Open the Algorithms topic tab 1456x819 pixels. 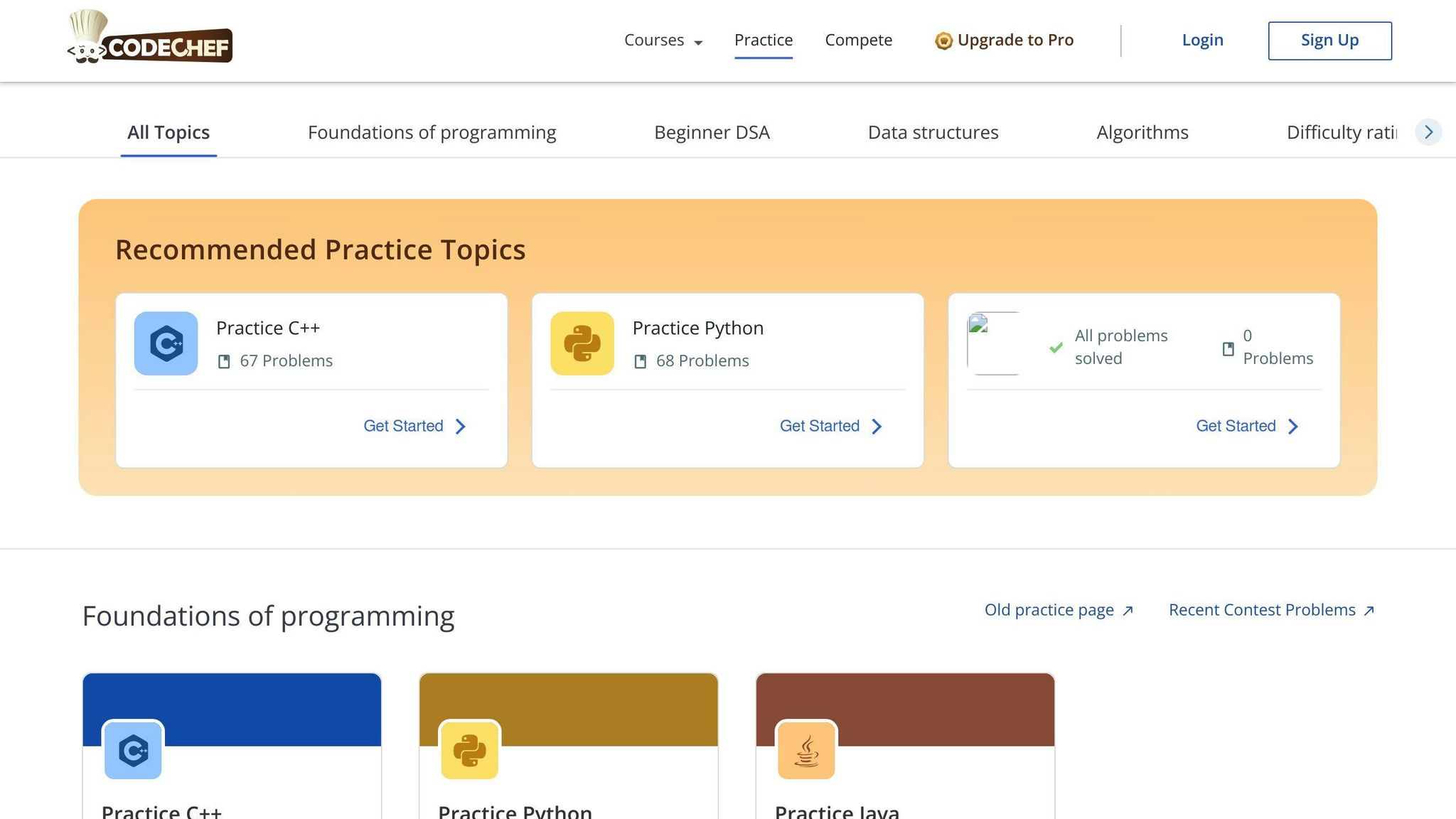(x=1142, y=132)
